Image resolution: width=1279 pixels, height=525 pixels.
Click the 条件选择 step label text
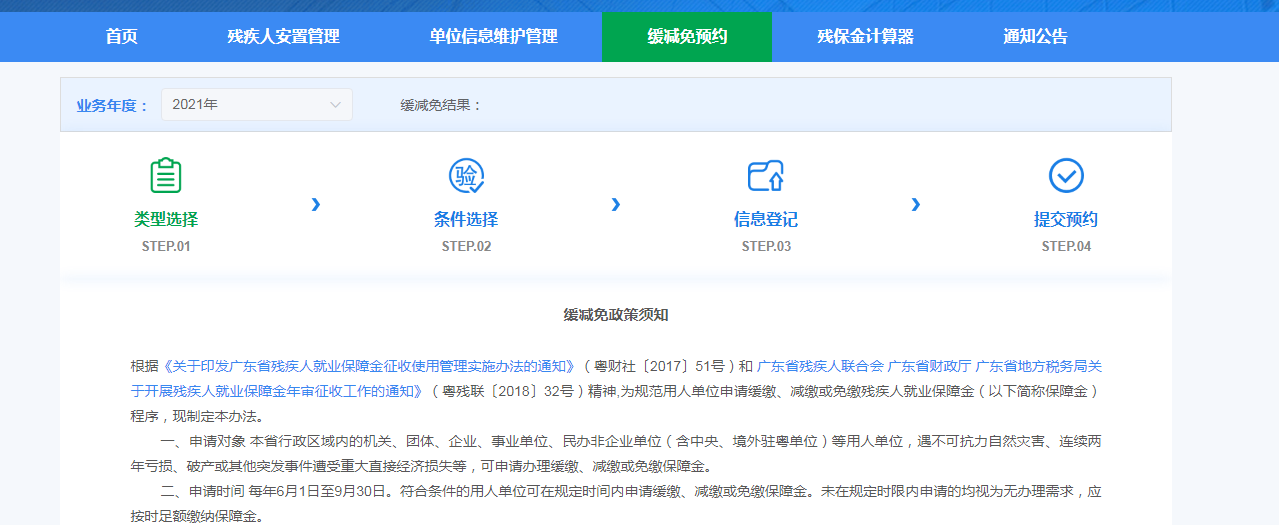pos(466,220)
